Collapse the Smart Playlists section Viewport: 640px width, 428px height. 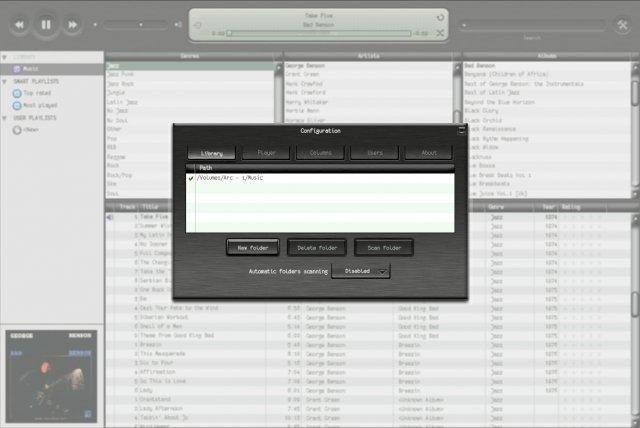[4, 82]
